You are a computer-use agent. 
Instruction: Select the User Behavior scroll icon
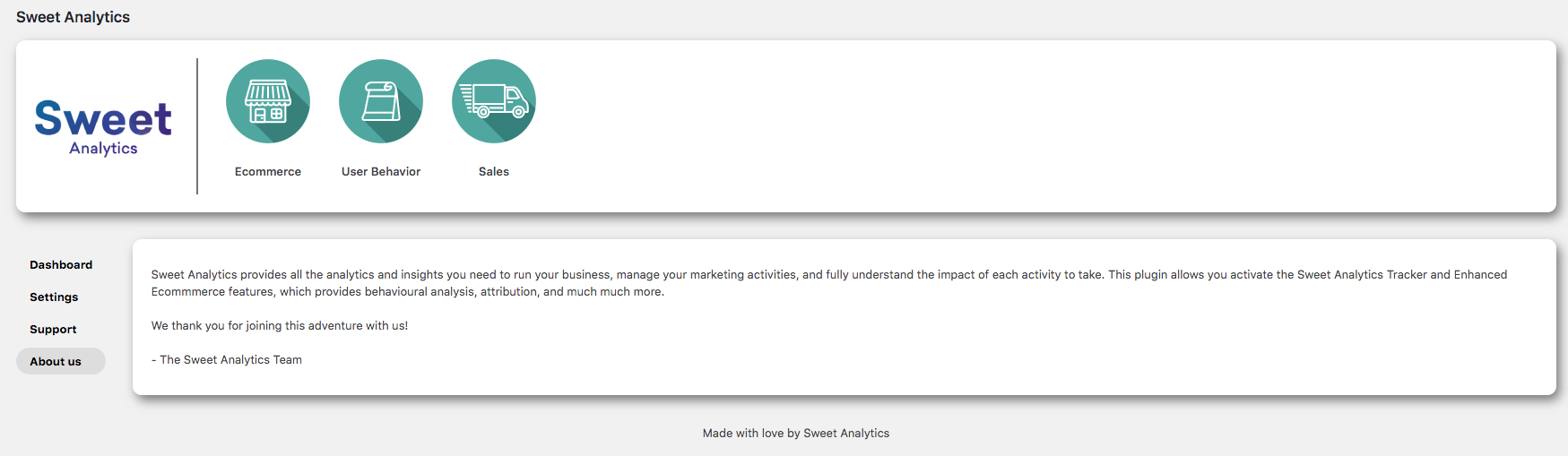381,101
